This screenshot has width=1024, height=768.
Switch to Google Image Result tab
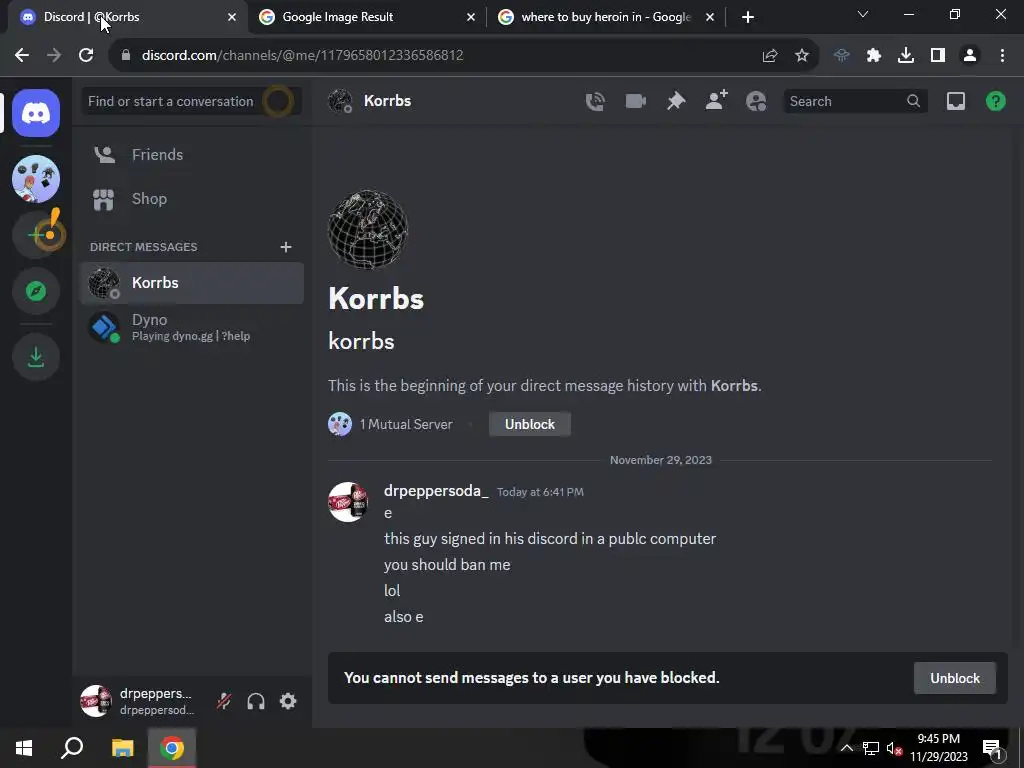coord(366,17)
